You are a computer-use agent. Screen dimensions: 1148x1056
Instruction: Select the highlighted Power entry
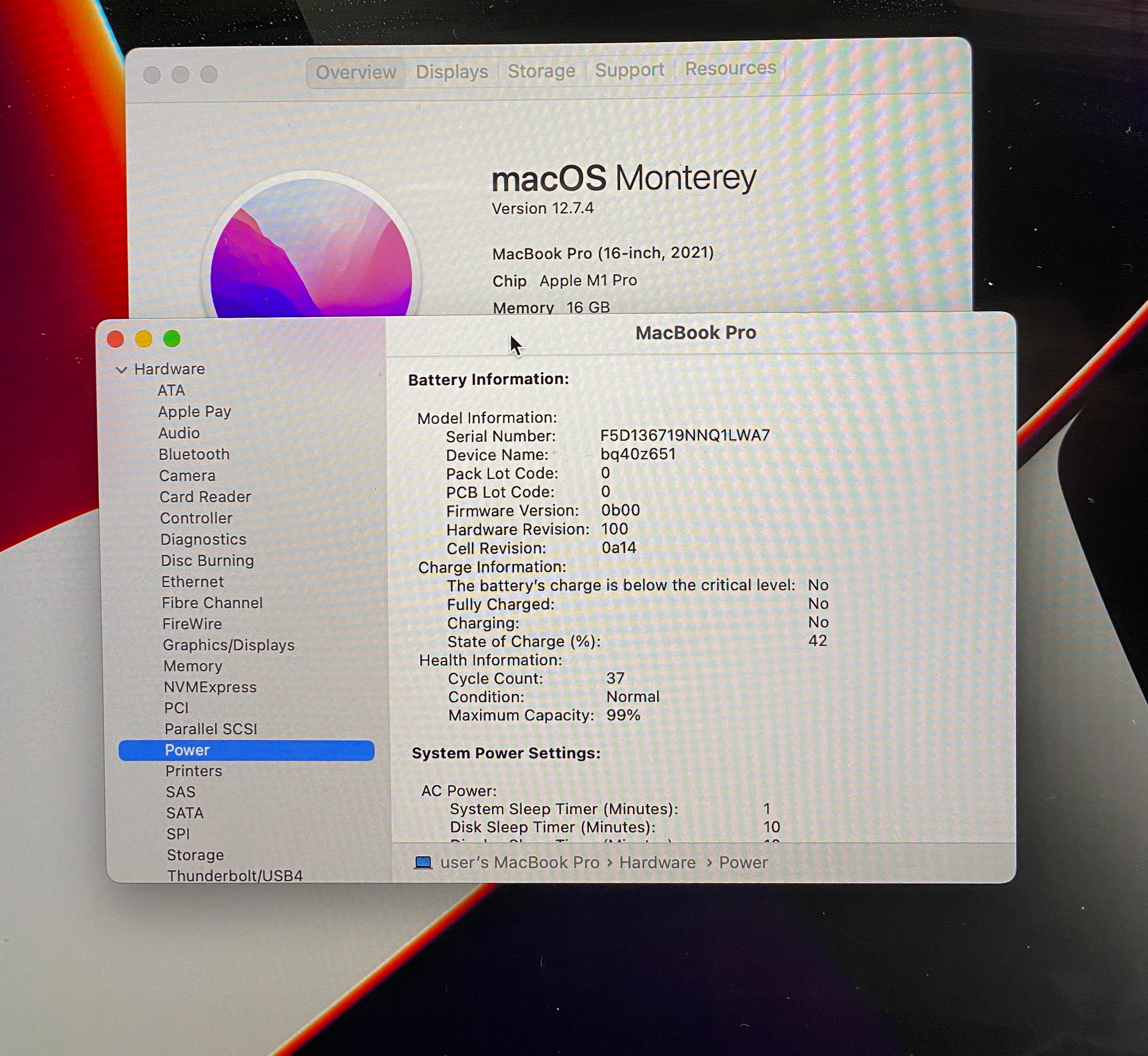(x=246, y=750)
